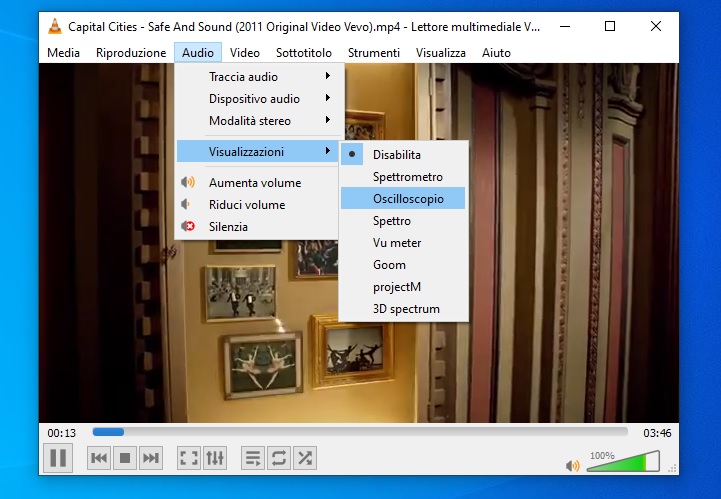Toggle remaining time on 03:46 label
The image size is (721, 499).
tap(657, 433)
